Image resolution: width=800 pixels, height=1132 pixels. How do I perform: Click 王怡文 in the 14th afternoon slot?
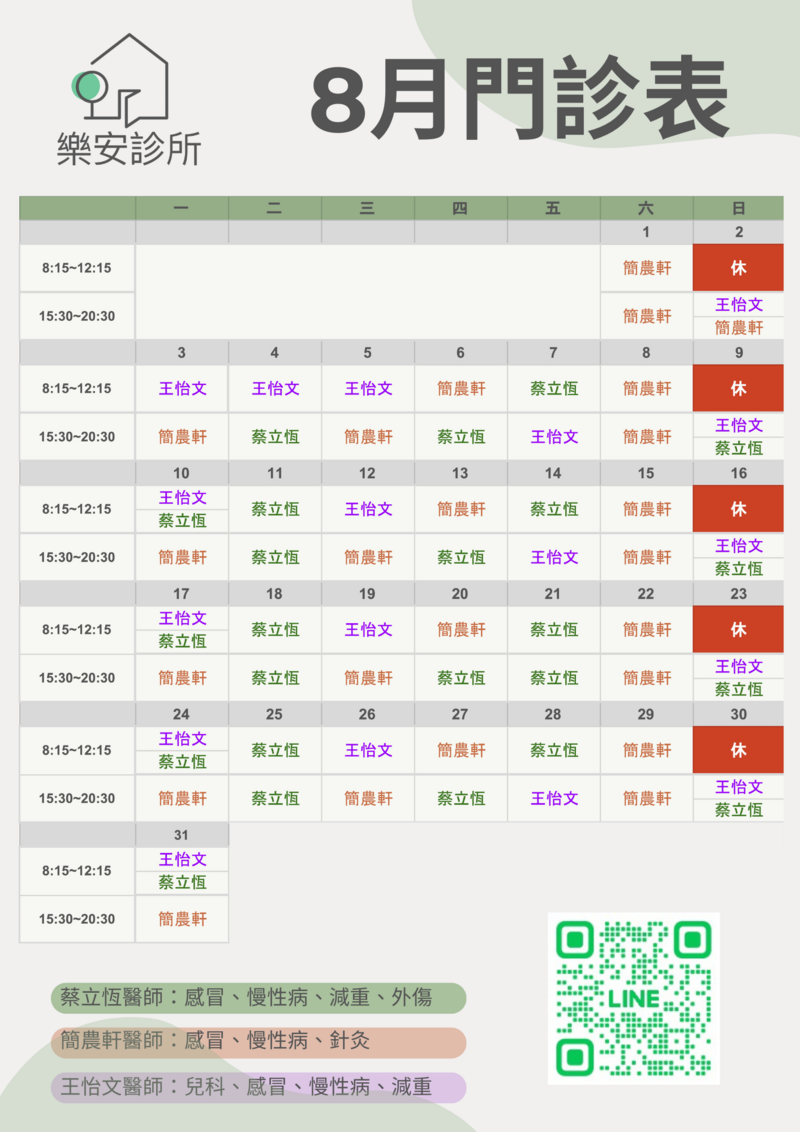pos(555,557)
